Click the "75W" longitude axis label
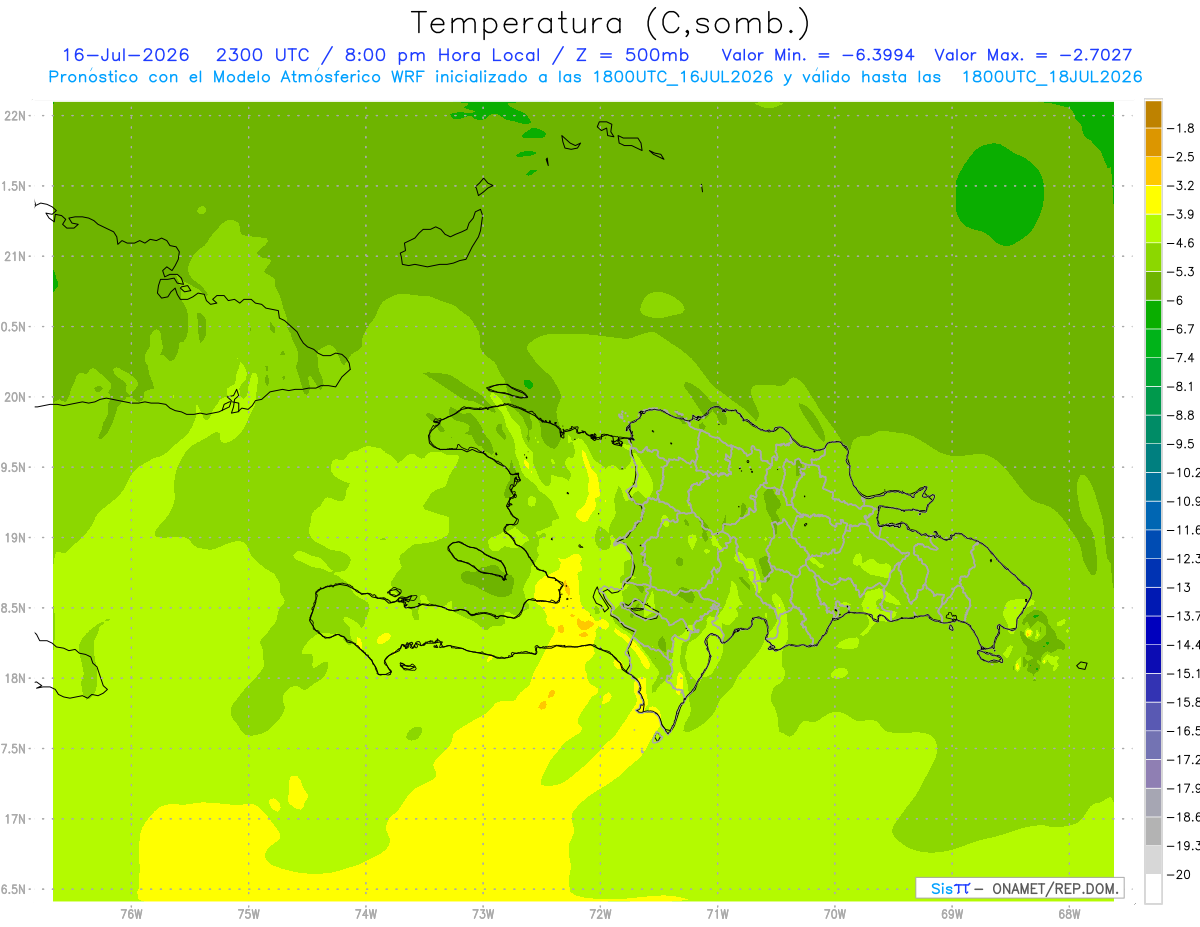The height and width of the screenshot is (927, 1200). (249, 915)
